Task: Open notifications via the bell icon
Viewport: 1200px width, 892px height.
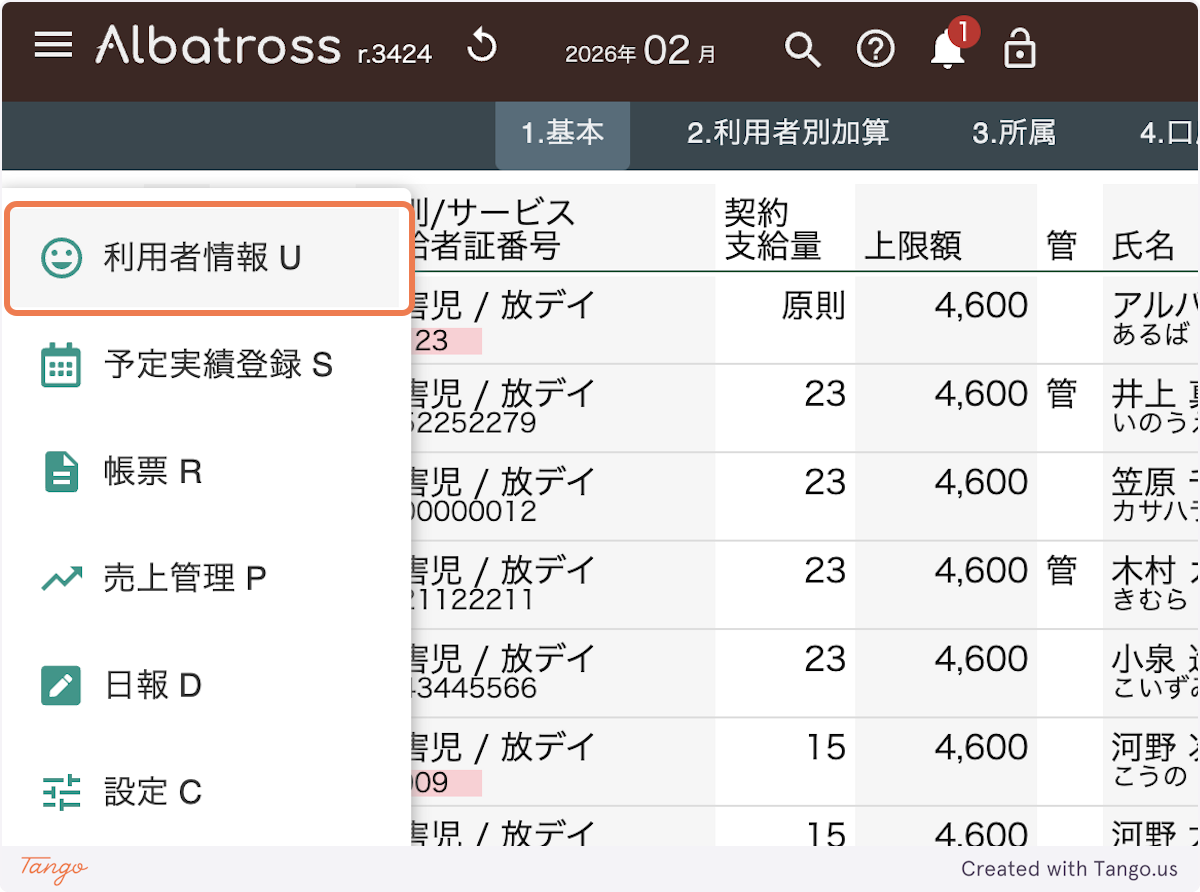Action: [x=947, y=50]
